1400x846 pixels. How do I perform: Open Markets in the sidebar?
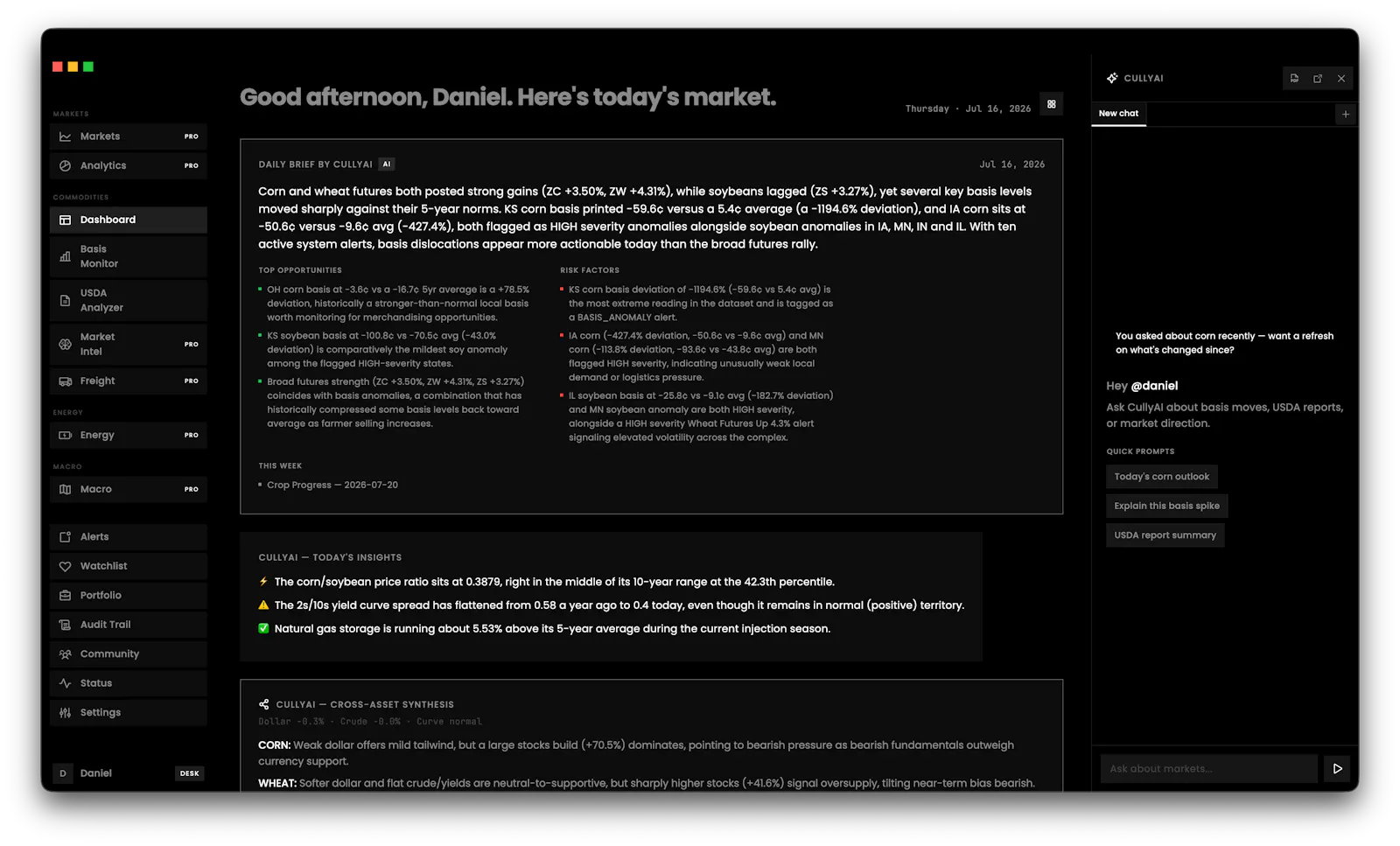(x=128, y=136)
